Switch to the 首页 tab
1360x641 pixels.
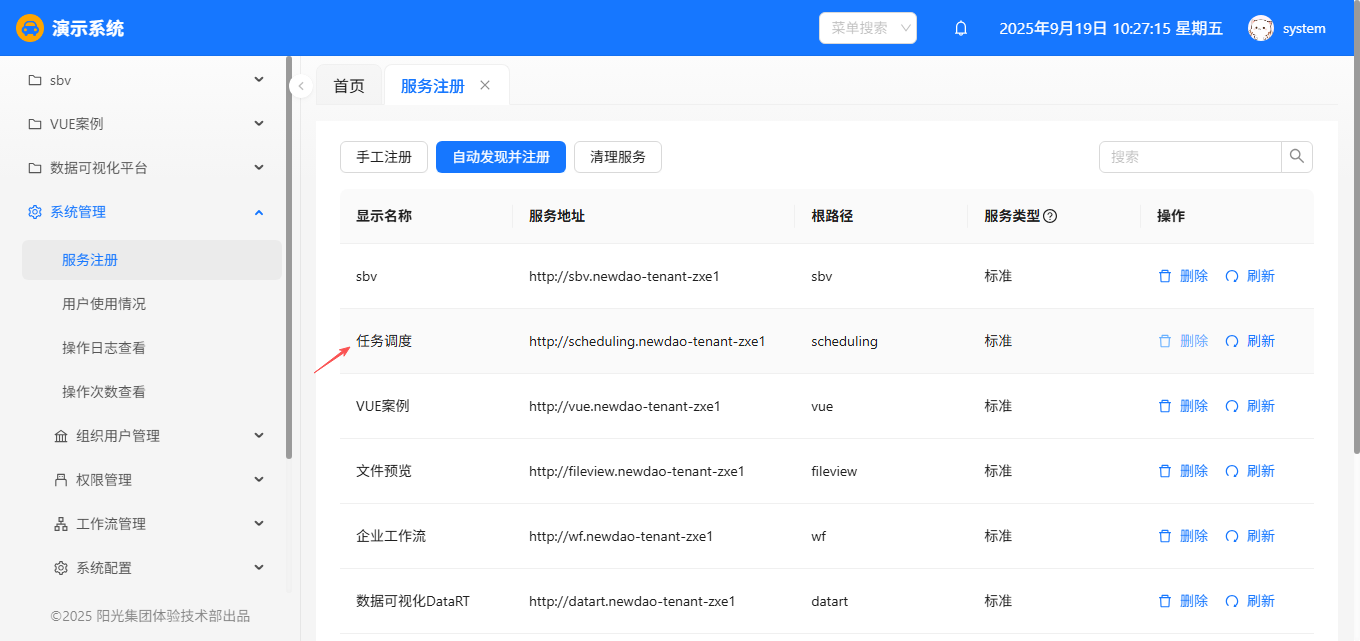tap(349, 86)
